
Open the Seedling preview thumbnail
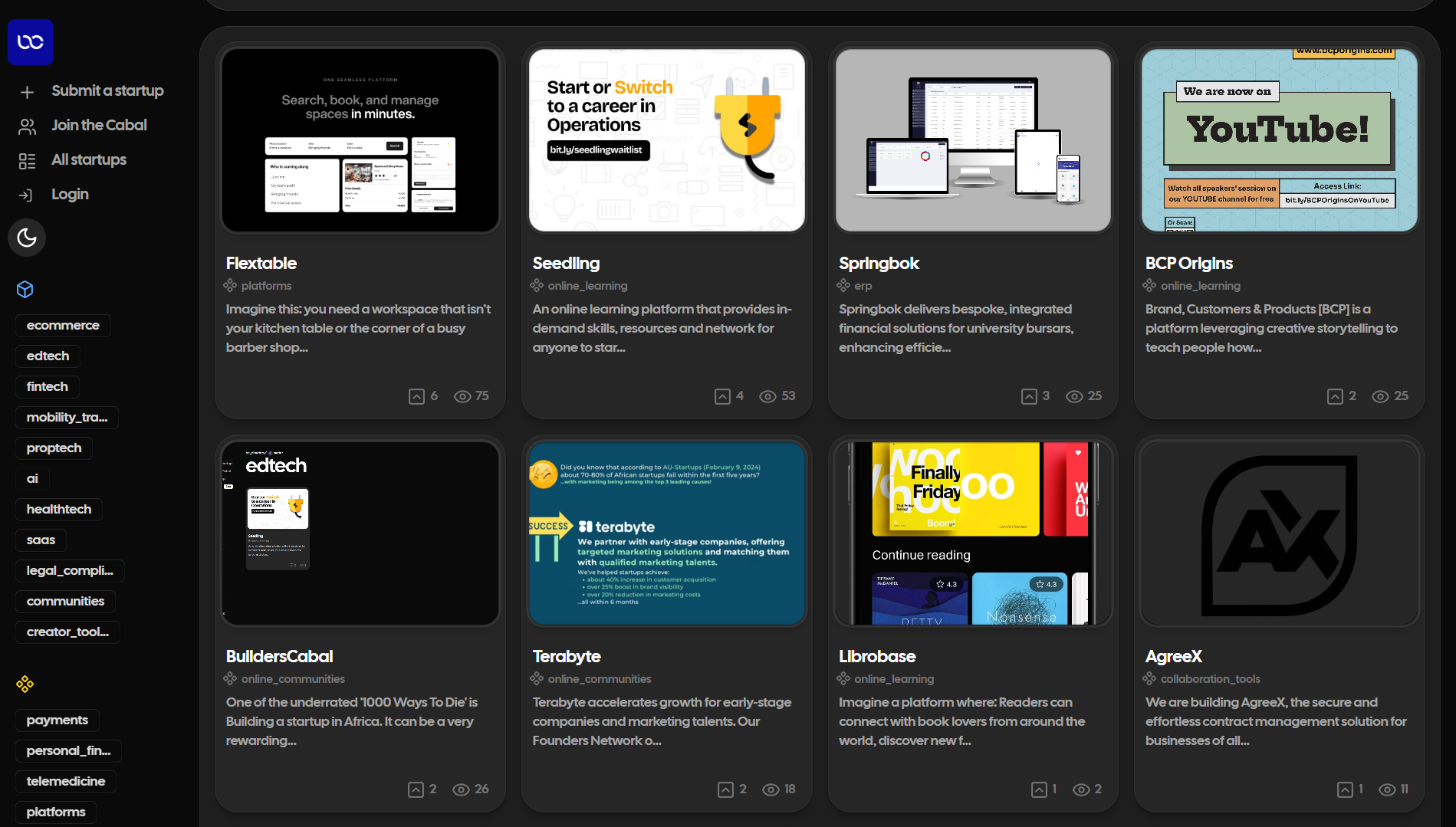[667, 140]
